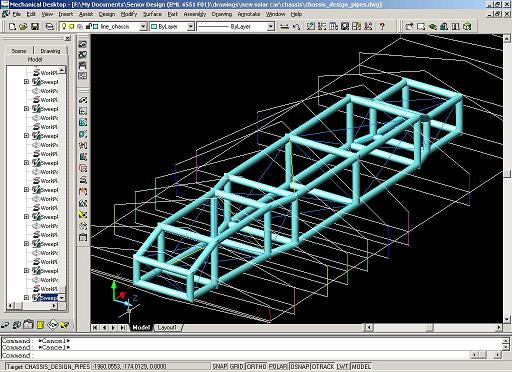Image resolution: width=512 pixels, height=372 pixels.
Task: Click the Open file folder icon
Action: pyautogui.click(x=23, y=26)
